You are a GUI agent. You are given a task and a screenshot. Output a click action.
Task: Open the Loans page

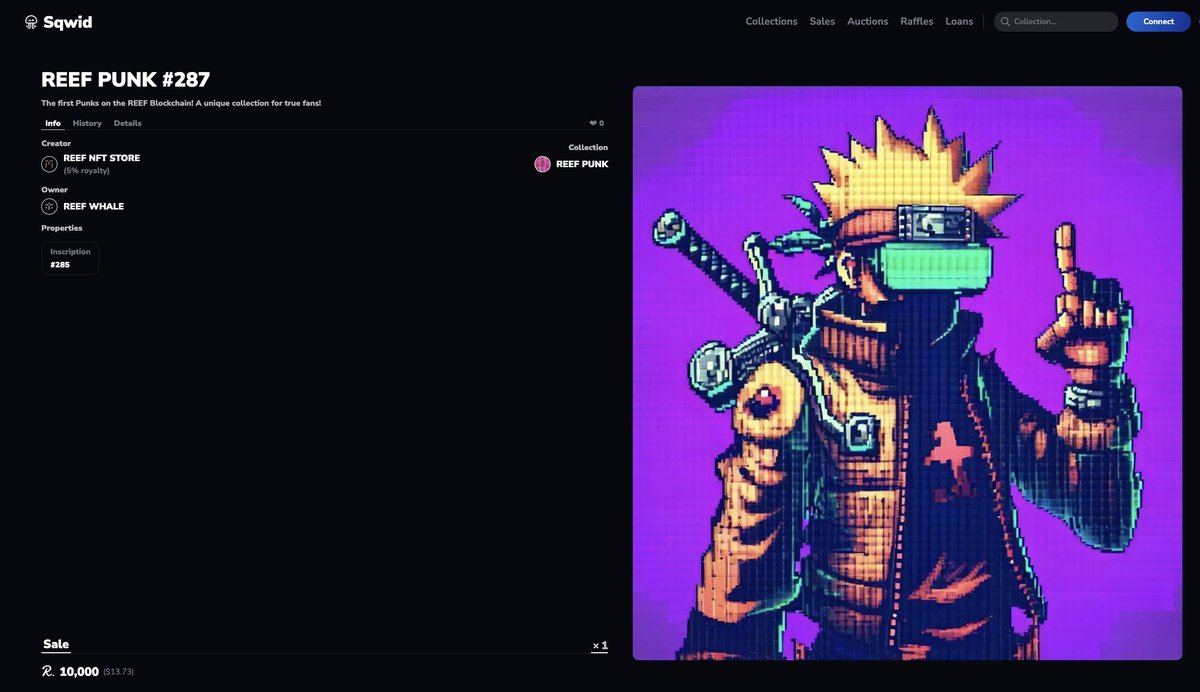tap(959, 21)
